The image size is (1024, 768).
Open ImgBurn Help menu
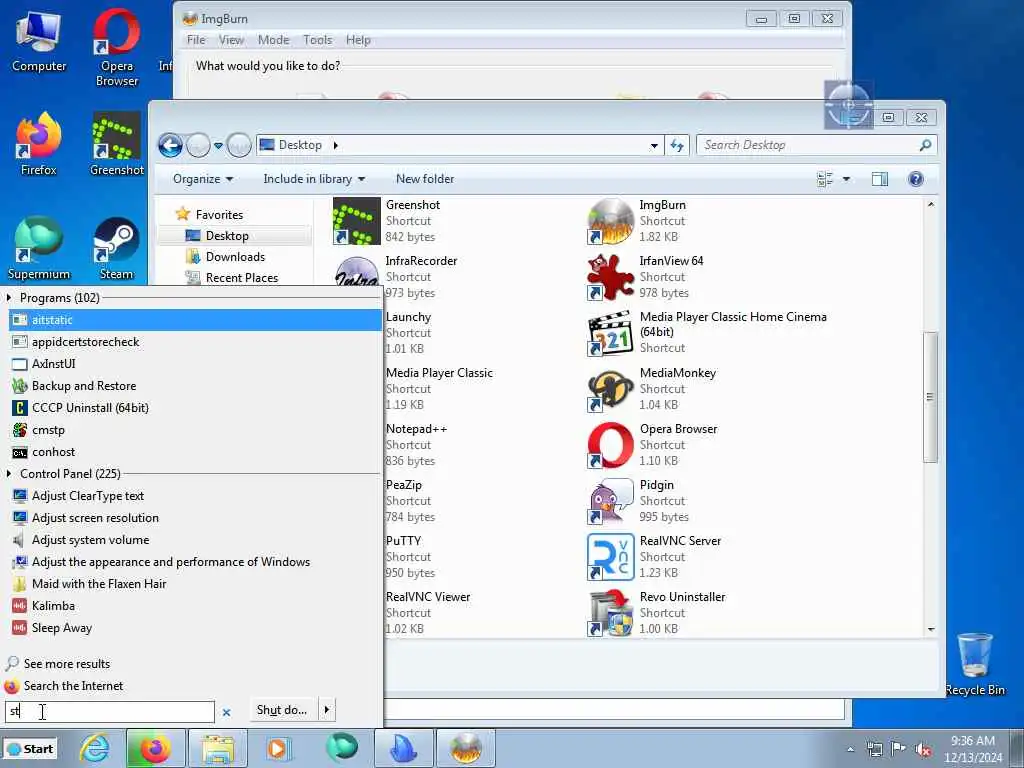(x=358, y=40)
